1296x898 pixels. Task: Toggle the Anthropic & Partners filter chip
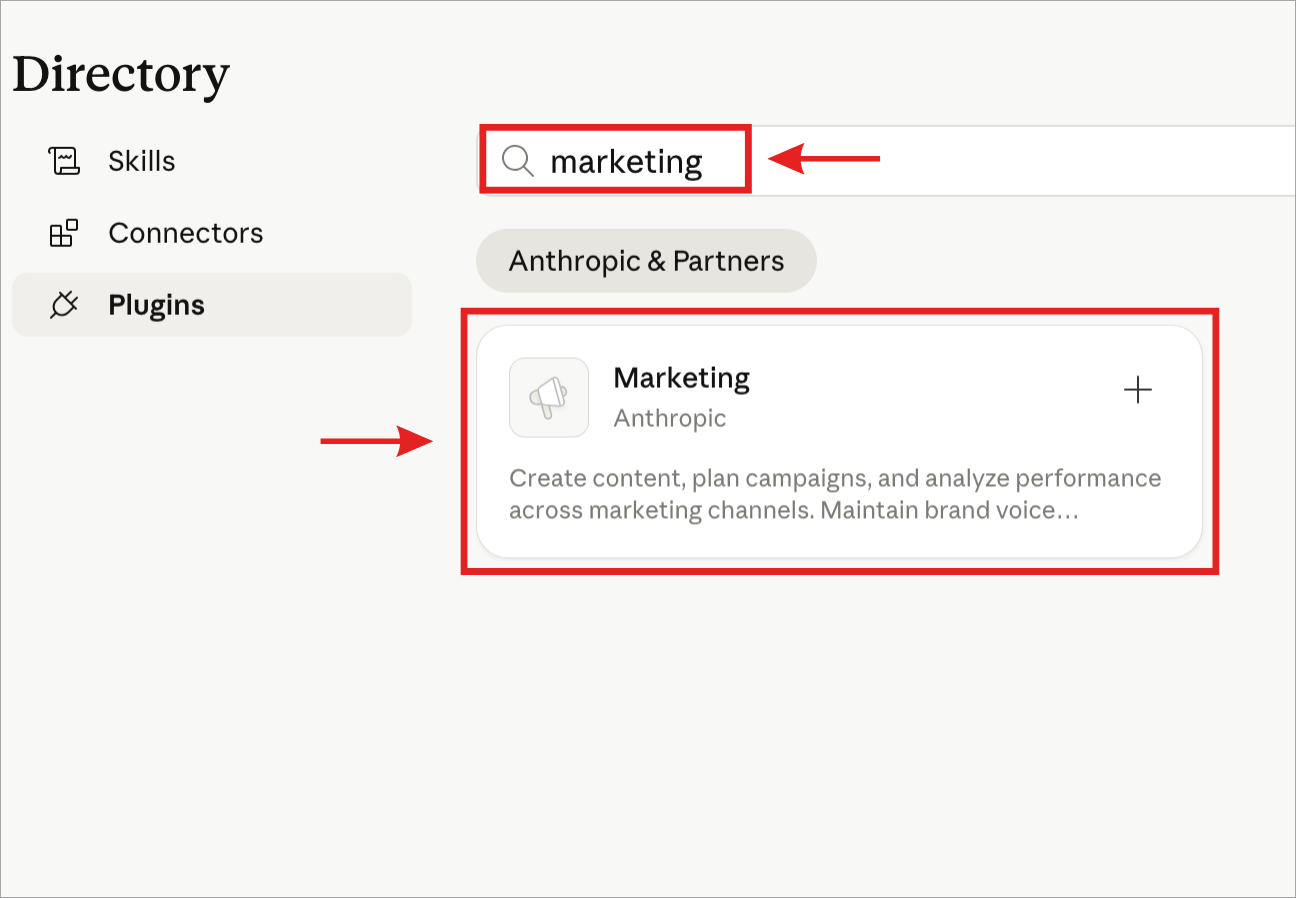click(646, 261)
